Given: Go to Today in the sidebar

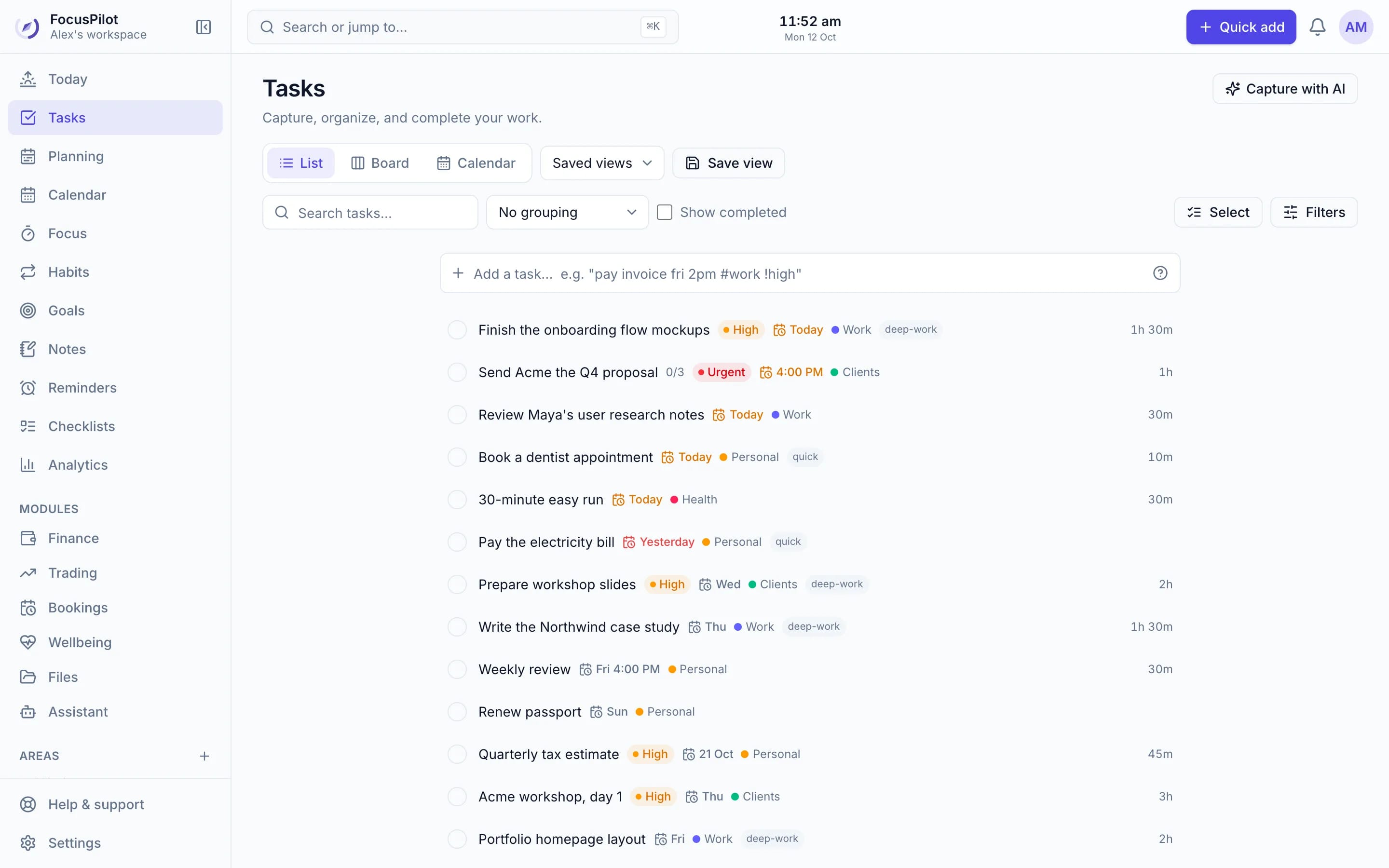Looking at the screenshot, I should (x=115, y=79).
